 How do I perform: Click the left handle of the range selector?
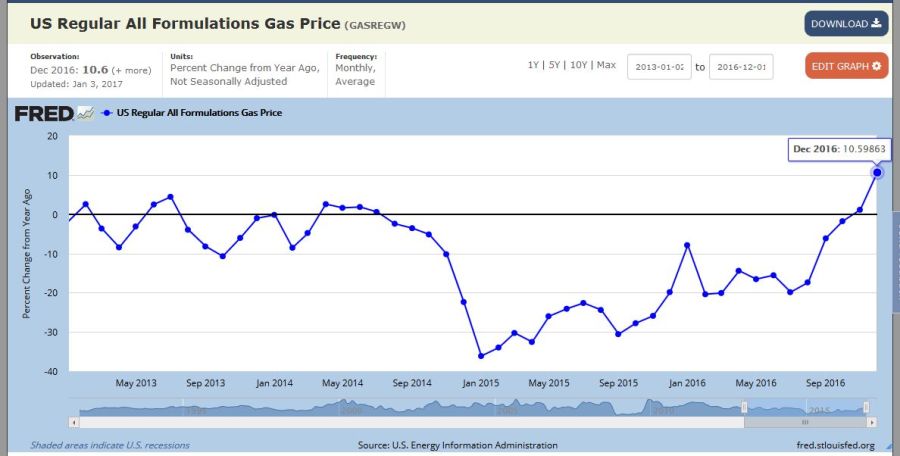click(744, 407)
